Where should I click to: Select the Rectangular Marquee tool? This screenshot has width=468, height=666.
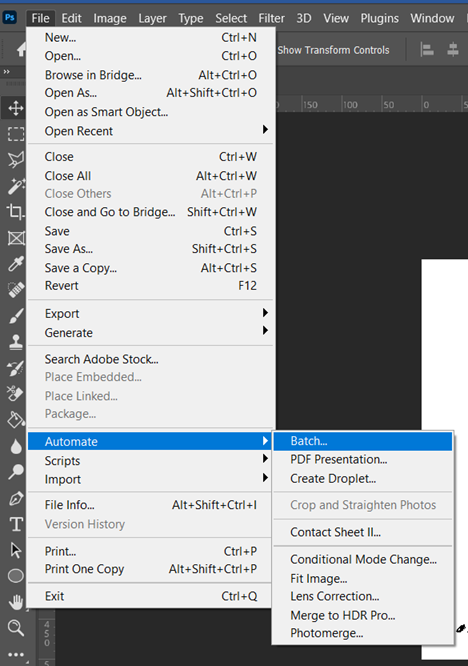pyautogui.click(x=16, y=134)
